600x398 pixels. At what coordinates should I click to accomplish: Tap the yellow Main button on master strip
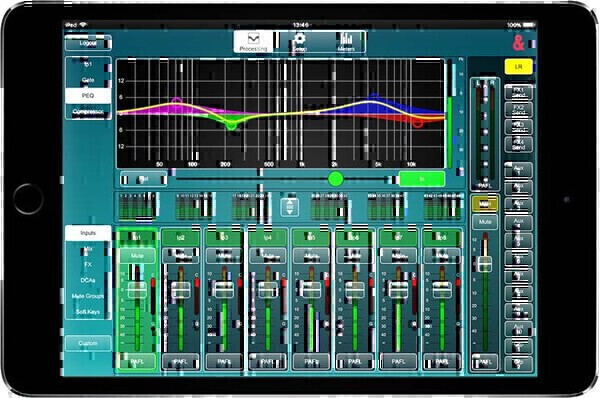pos(485,204)
